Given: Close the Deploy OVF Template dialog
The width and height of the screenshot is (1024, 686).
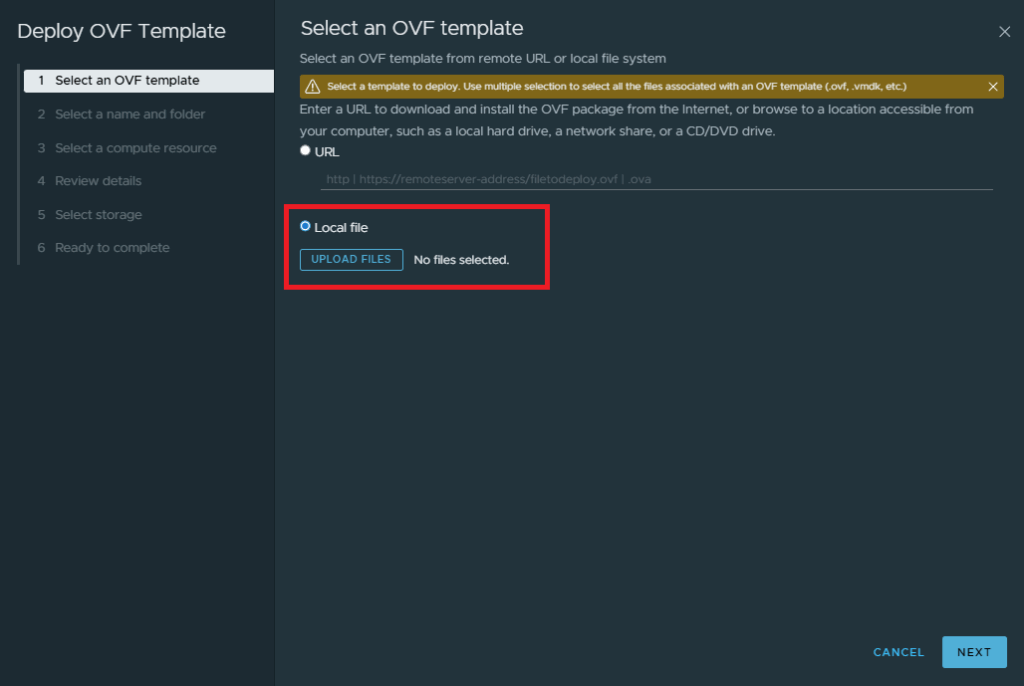Looking at the screenshot, I should 1005,32.
